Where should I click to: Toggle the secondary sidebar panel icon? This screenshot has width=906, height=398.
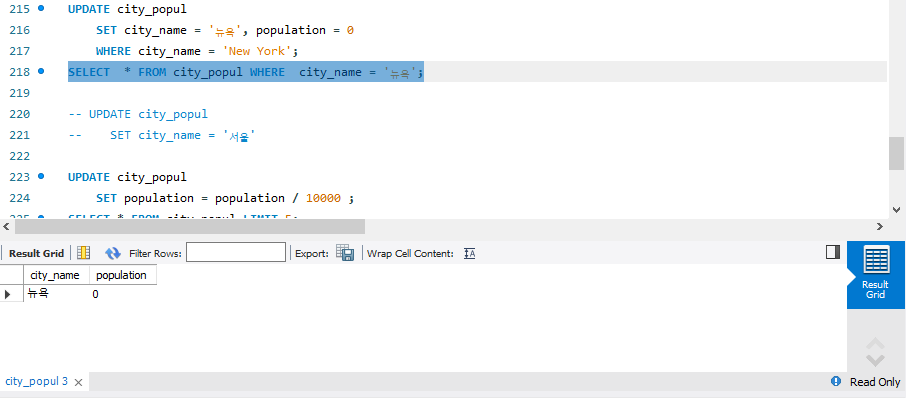(833, 252)
